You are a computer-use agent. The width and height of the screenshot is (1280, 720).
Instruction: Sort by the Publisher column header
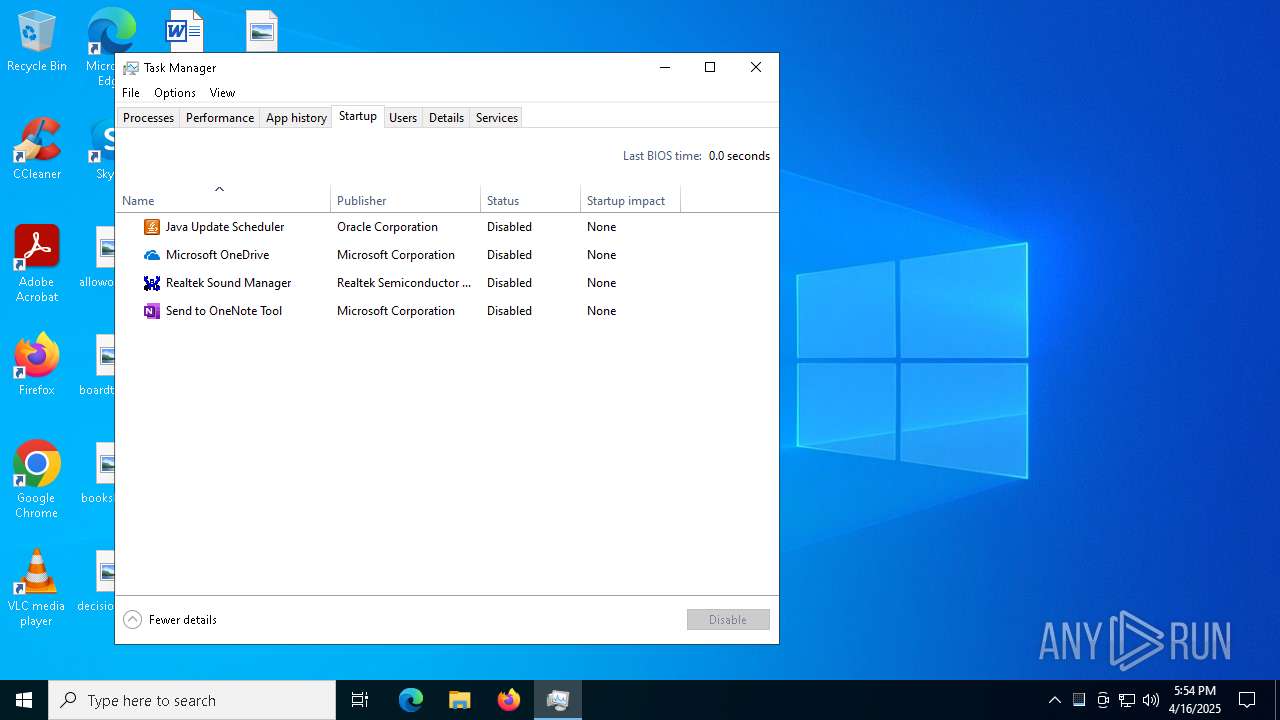pos(406,199)
